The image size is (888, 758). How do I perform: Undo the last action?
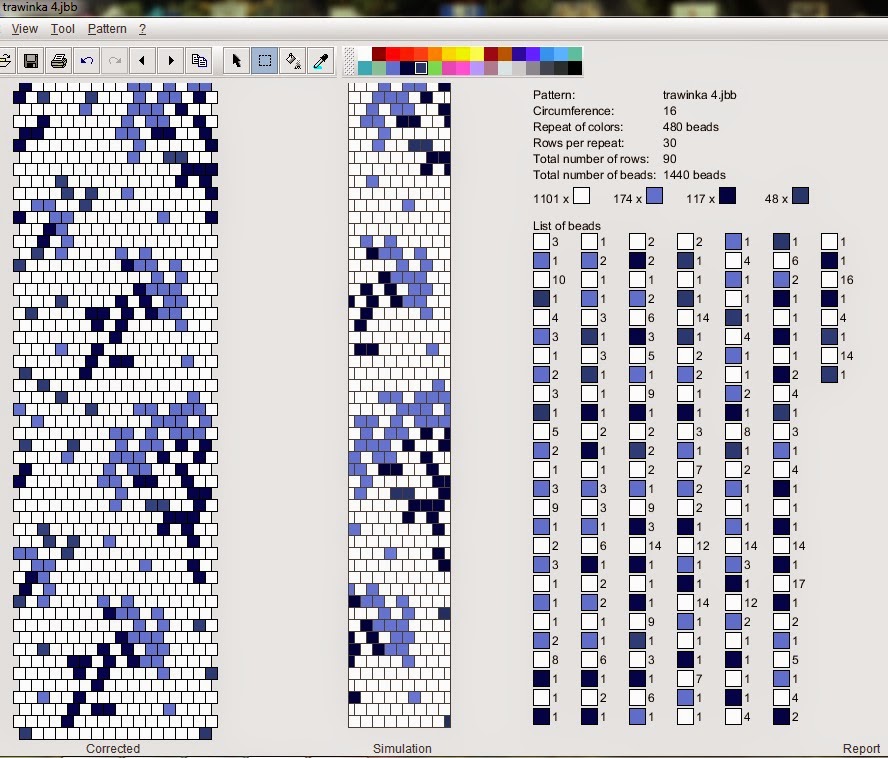click(87, 61)
